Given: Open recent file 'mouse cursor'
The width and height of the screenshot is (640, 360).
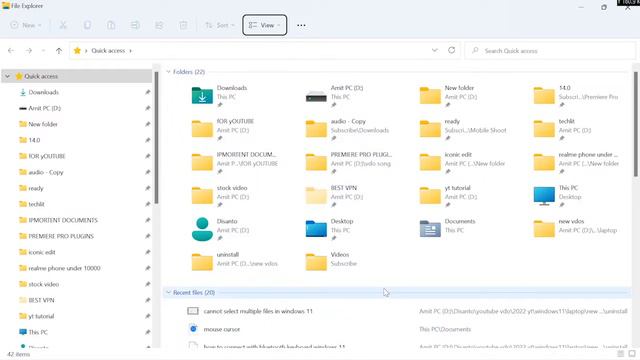Looking at the screenshot, I should click(222, 329).
